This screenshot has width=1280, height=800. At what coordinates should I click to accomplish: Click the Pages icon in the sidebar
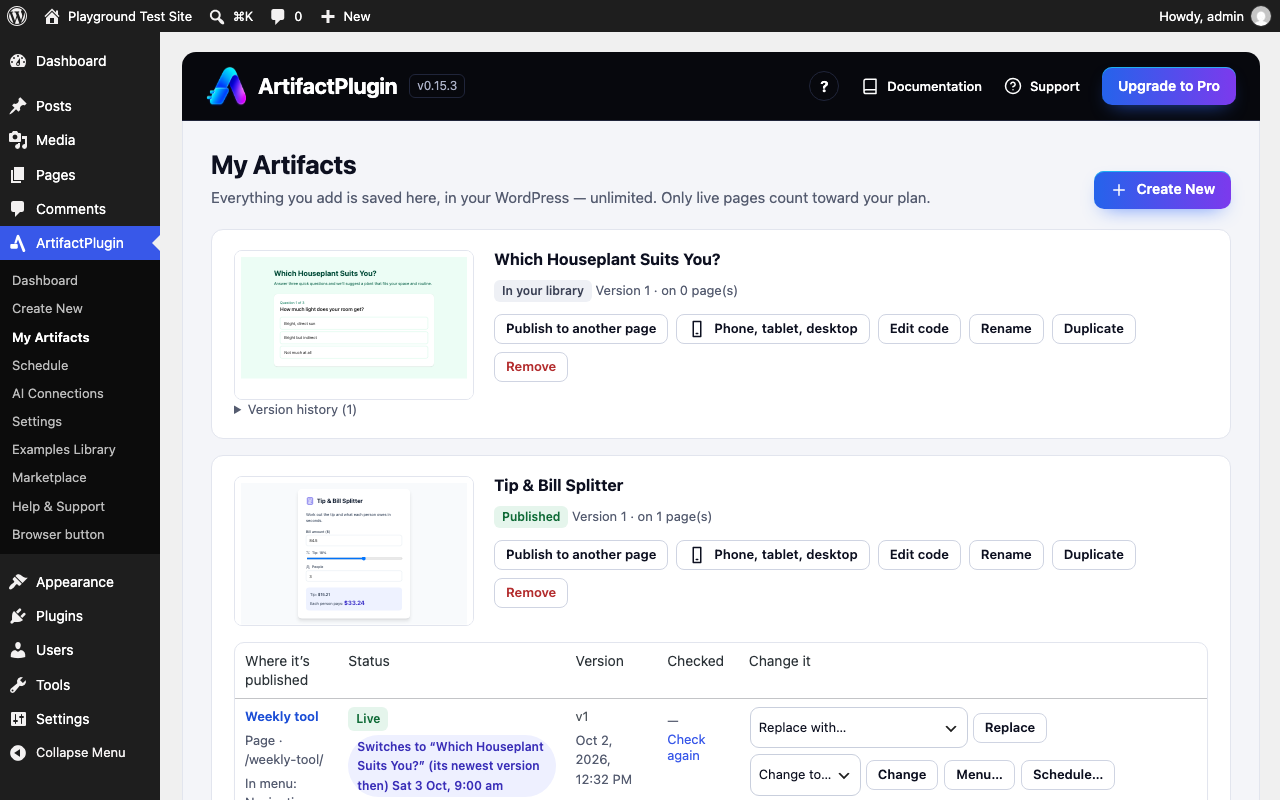point(18,175)
